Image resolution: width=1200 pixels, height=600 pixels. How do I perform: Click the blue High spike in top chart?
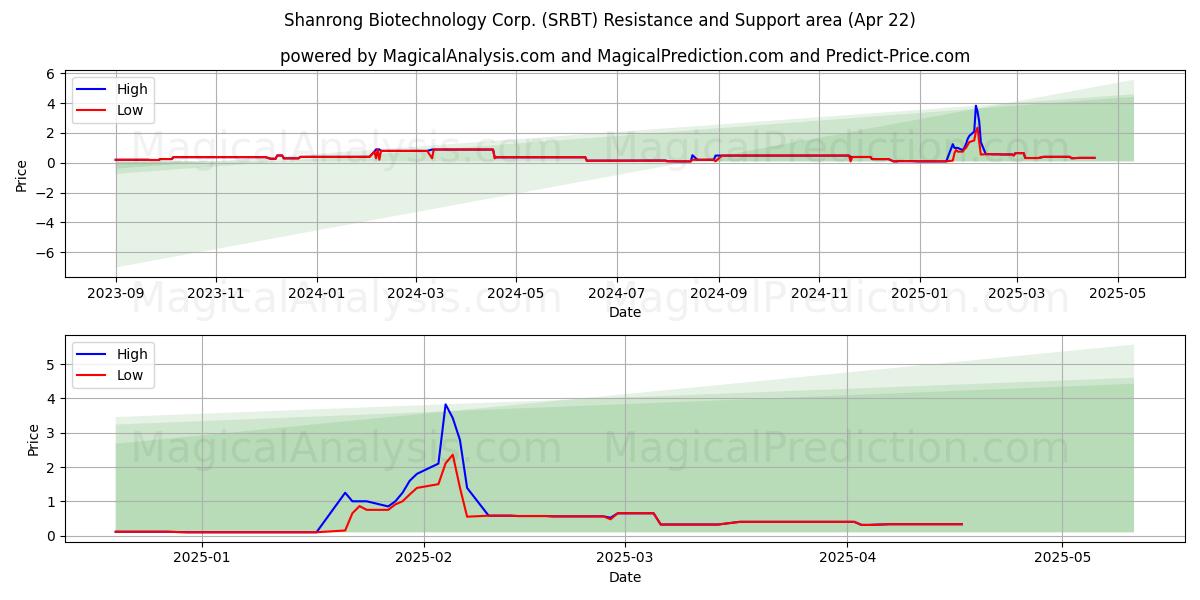(976, 106)
